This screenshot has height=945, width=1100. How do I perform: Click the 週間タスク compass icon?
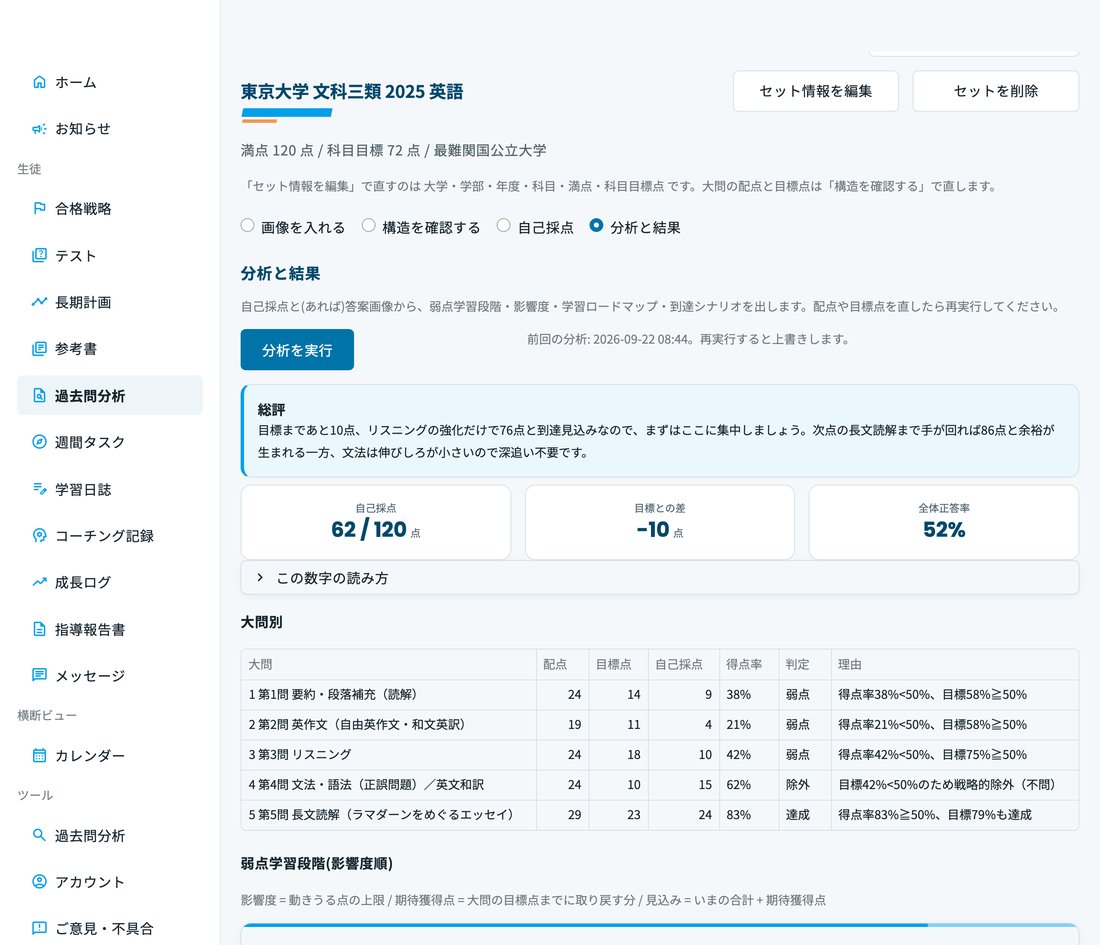click(39, 442)
